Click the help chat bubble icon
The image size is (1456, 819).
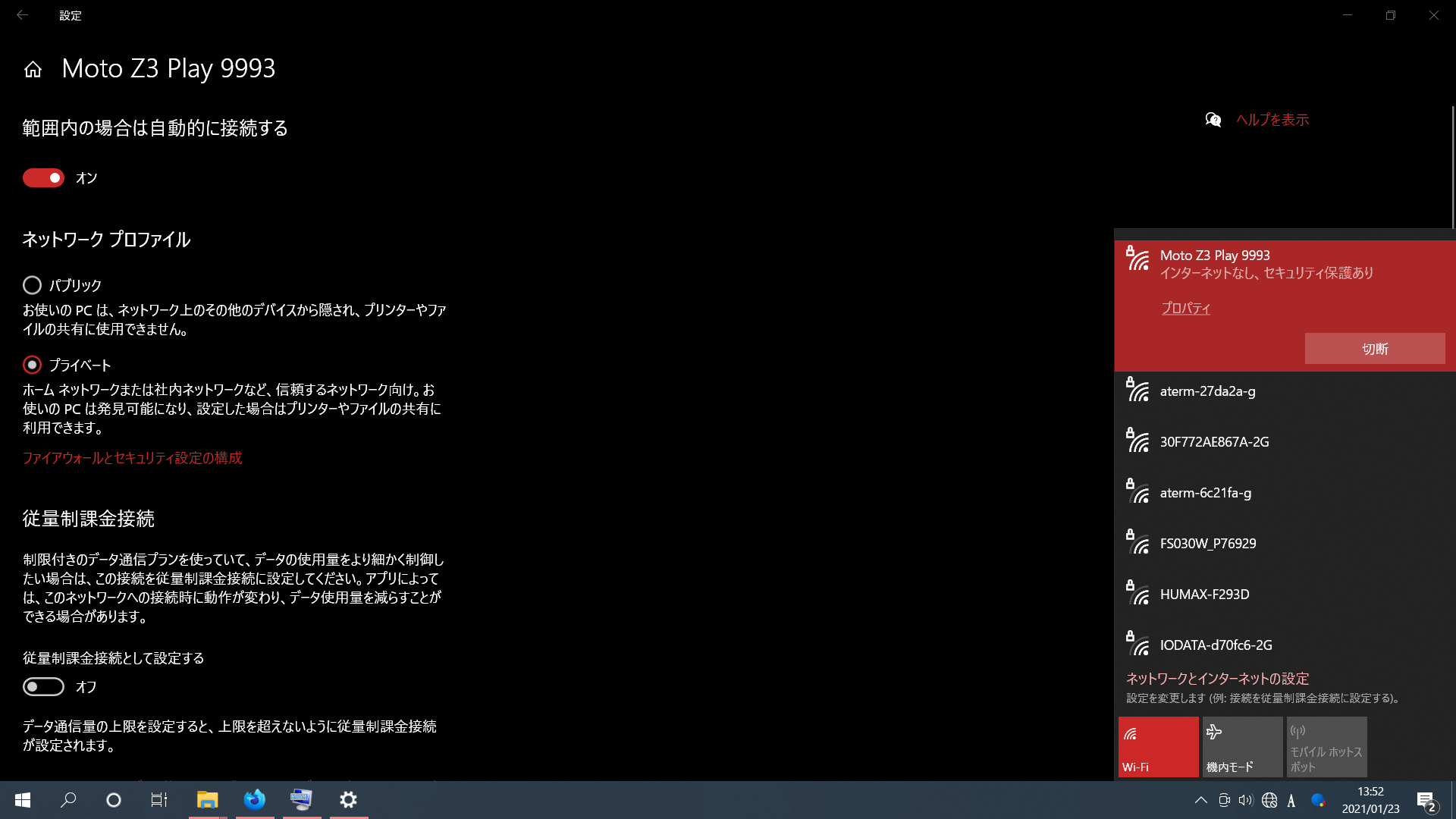(1213, 120)
